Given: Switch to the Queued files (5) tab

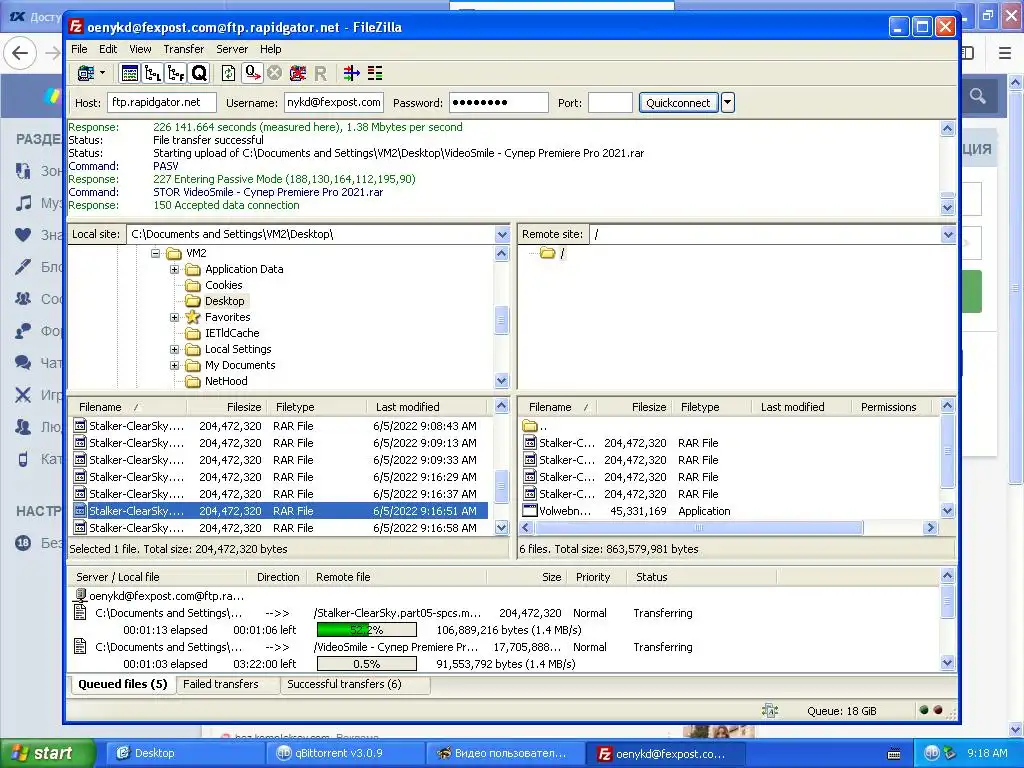Looking at the screenshot, I should click(x=123, y=684).
